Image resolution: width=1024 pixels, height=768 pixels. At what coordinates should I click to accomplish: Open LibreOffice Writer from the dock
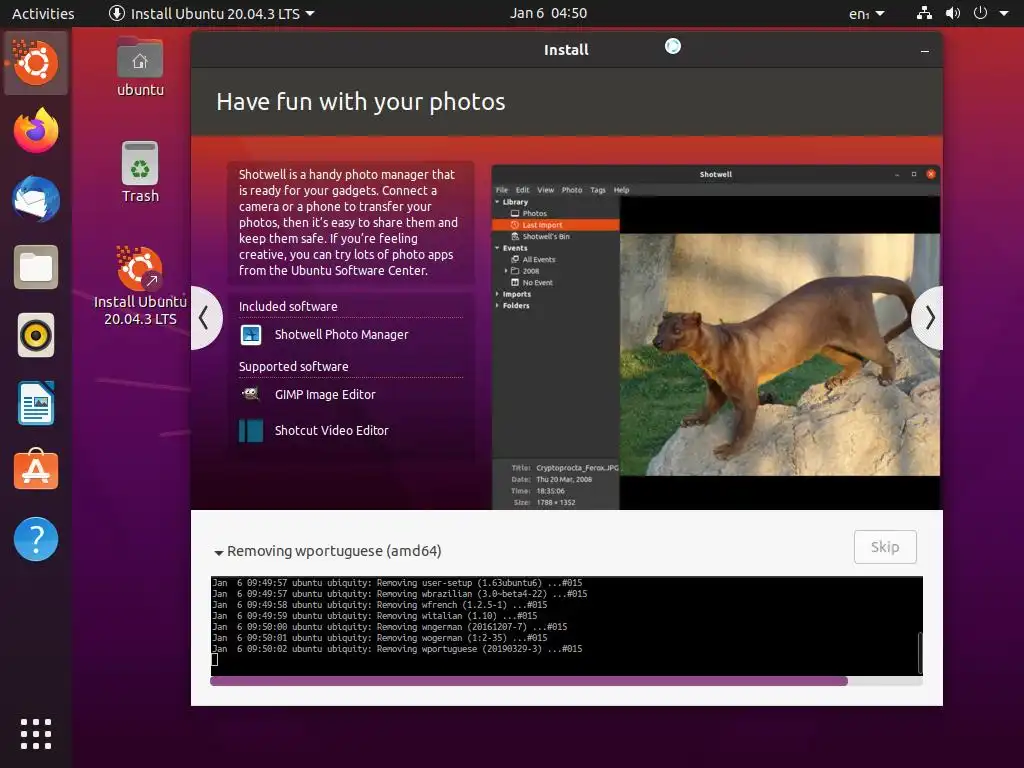[36, 403]
